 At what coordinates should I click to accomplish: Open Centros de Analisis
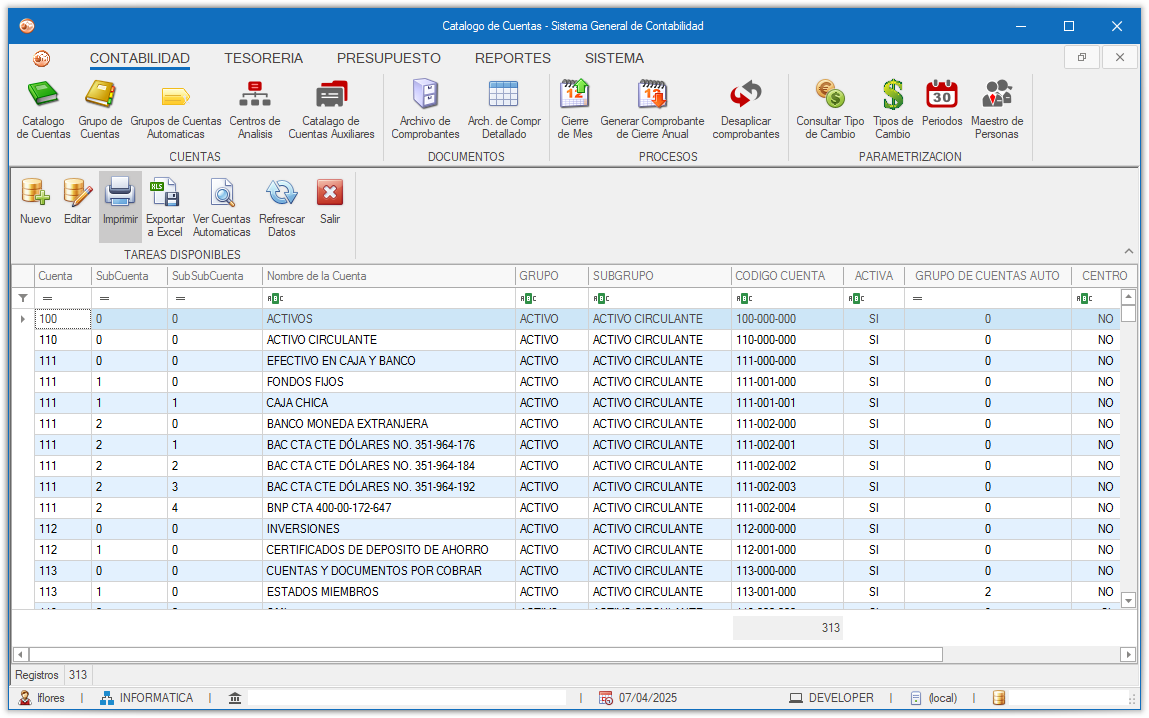pos(255,109)
